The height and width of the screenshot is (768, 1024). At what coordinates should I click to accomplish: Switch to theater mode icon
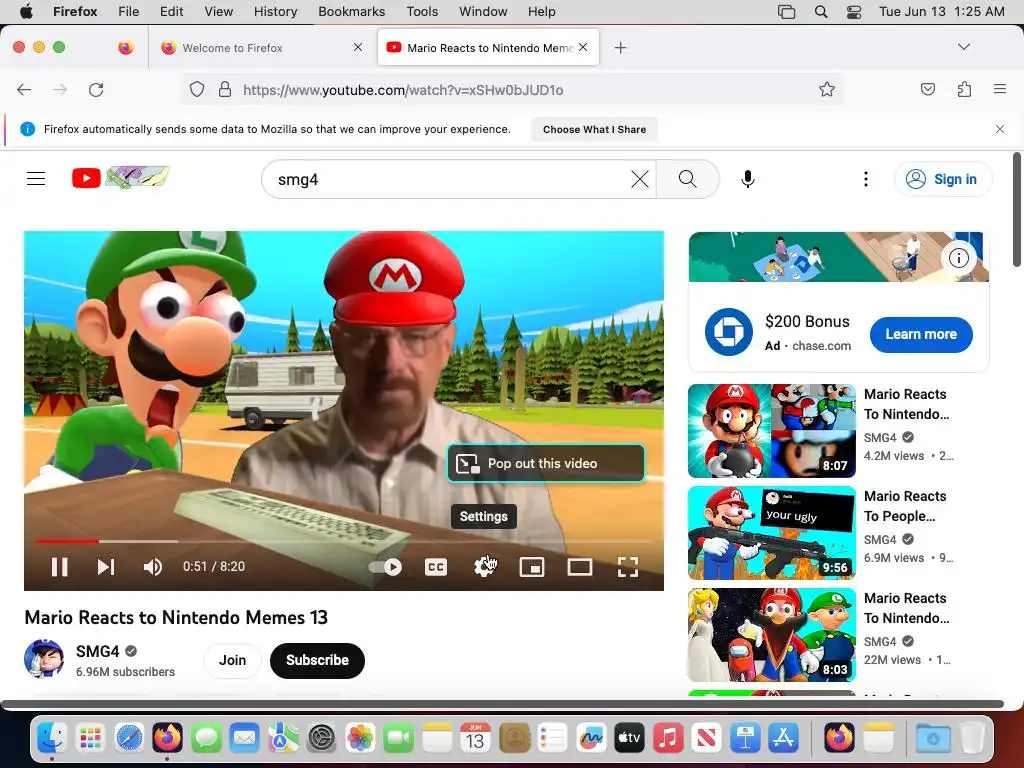pyautogui.click(x=579, y=567)
